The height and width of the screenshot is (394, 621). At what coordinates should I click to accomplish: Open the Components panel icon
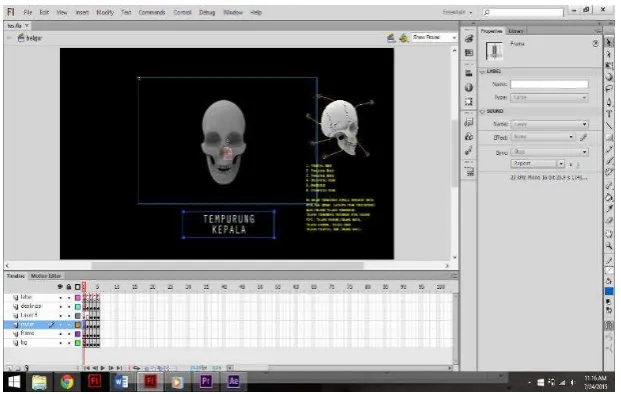click(x=469, y=137)
